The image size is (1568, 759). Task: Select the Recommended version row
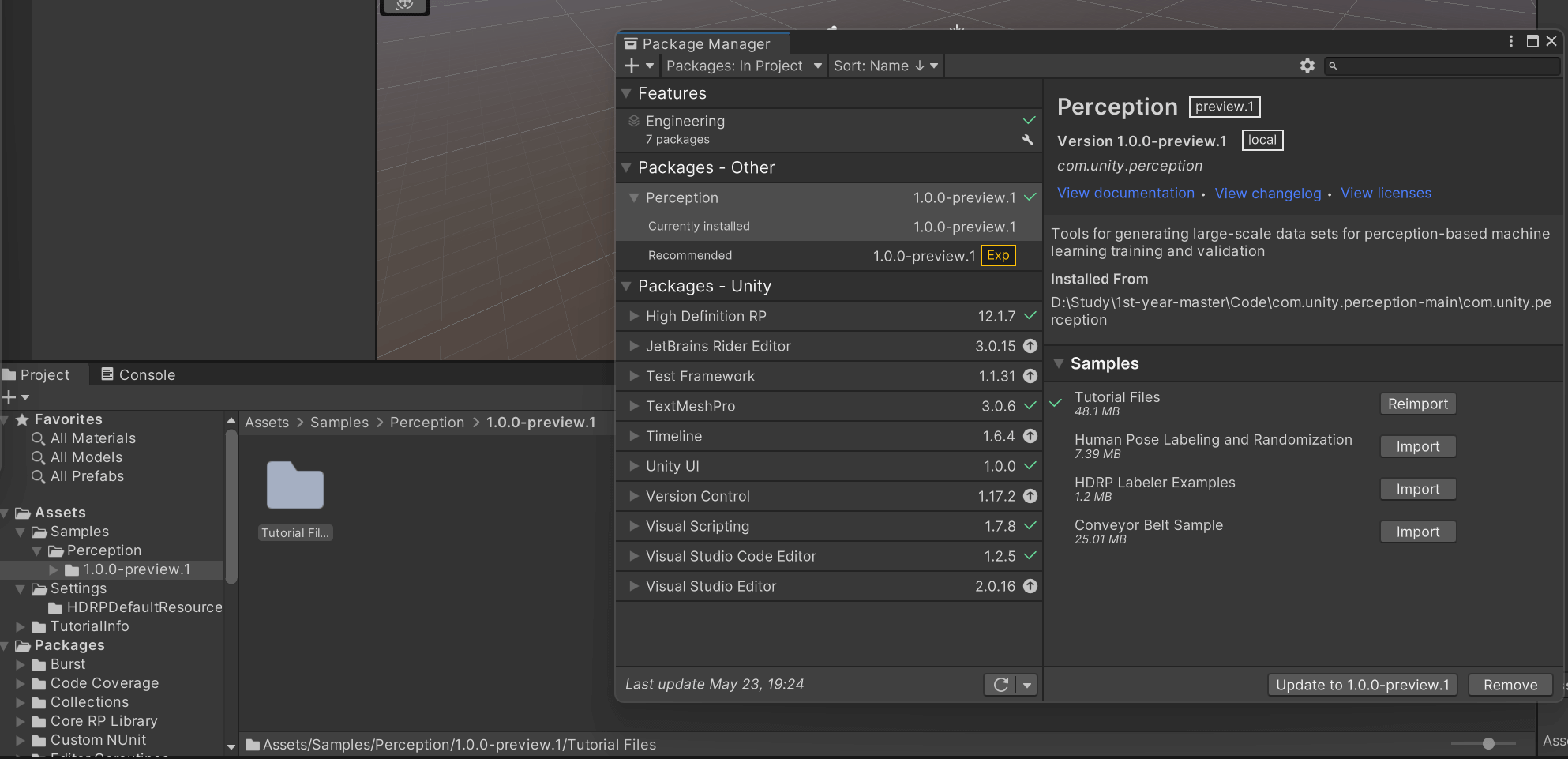pos(829,256)
